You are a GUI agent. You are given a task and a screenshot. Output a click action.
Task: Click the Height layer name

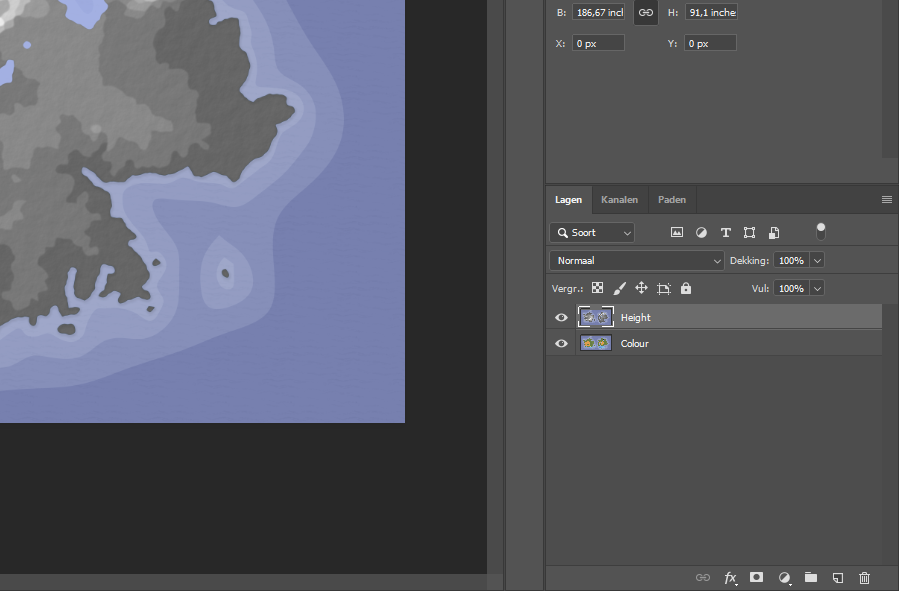(x=636, y=317)
